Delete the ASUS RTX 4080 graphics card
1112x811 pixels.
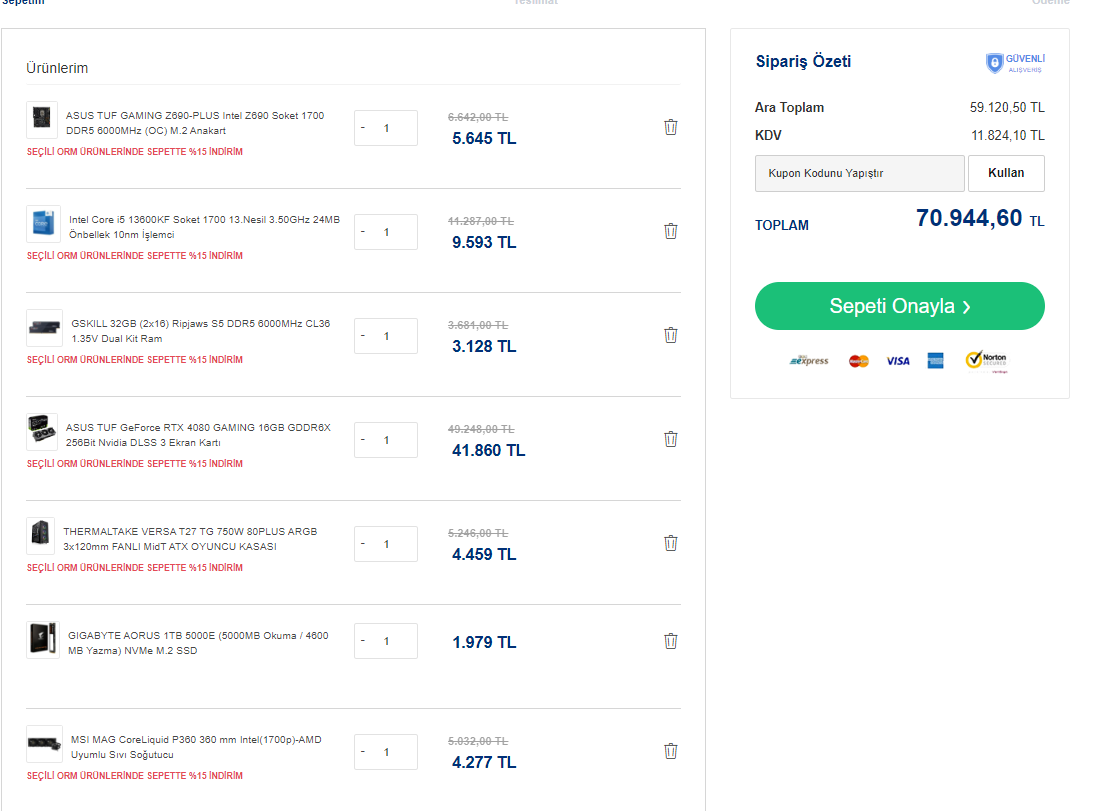click(x=671, y=439)
